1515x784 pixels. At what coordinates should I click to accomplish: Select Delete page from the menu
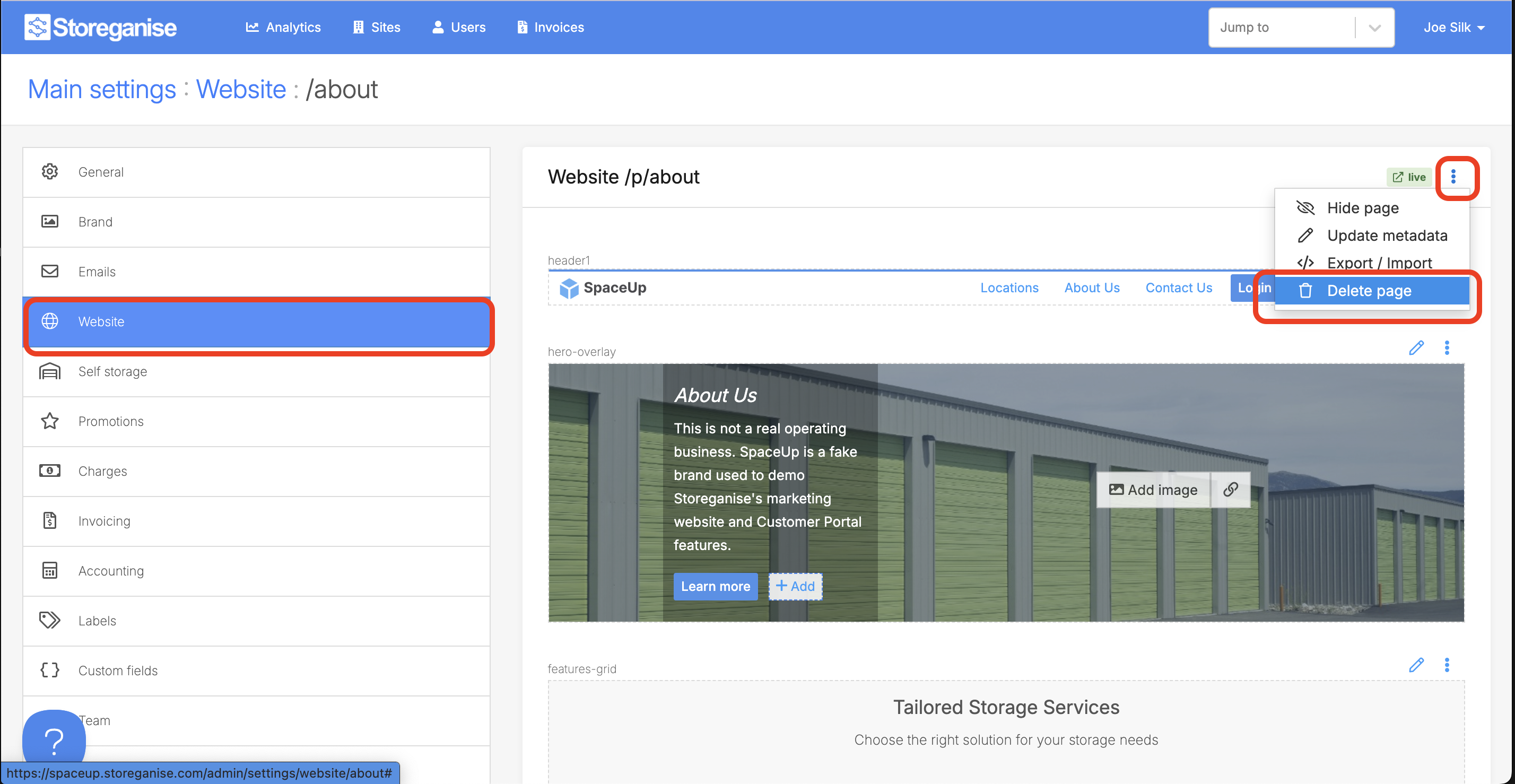tap(1369, 291)
